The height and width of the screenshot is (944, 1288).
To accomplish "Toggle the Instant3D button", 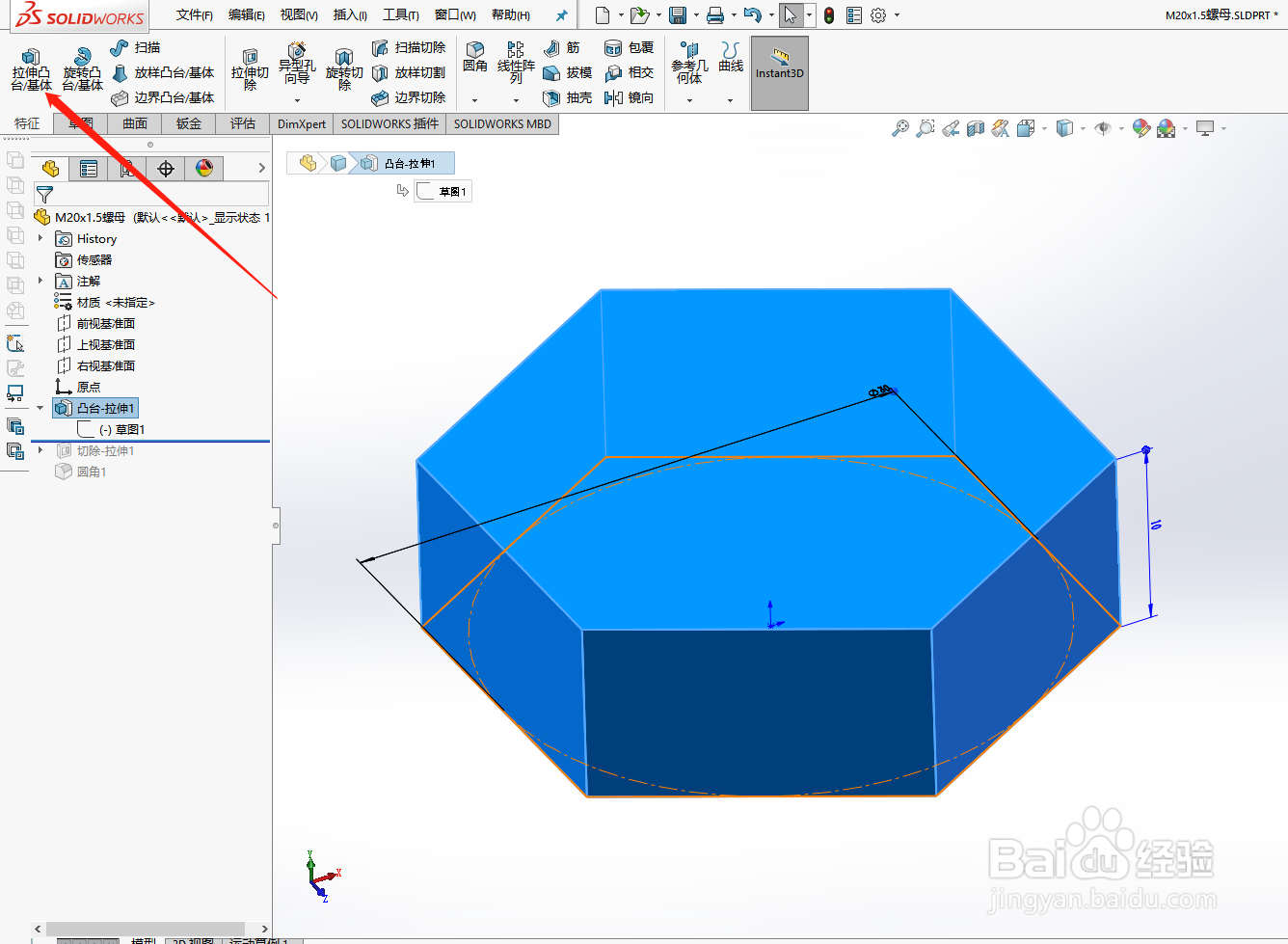I will point(780,73).
